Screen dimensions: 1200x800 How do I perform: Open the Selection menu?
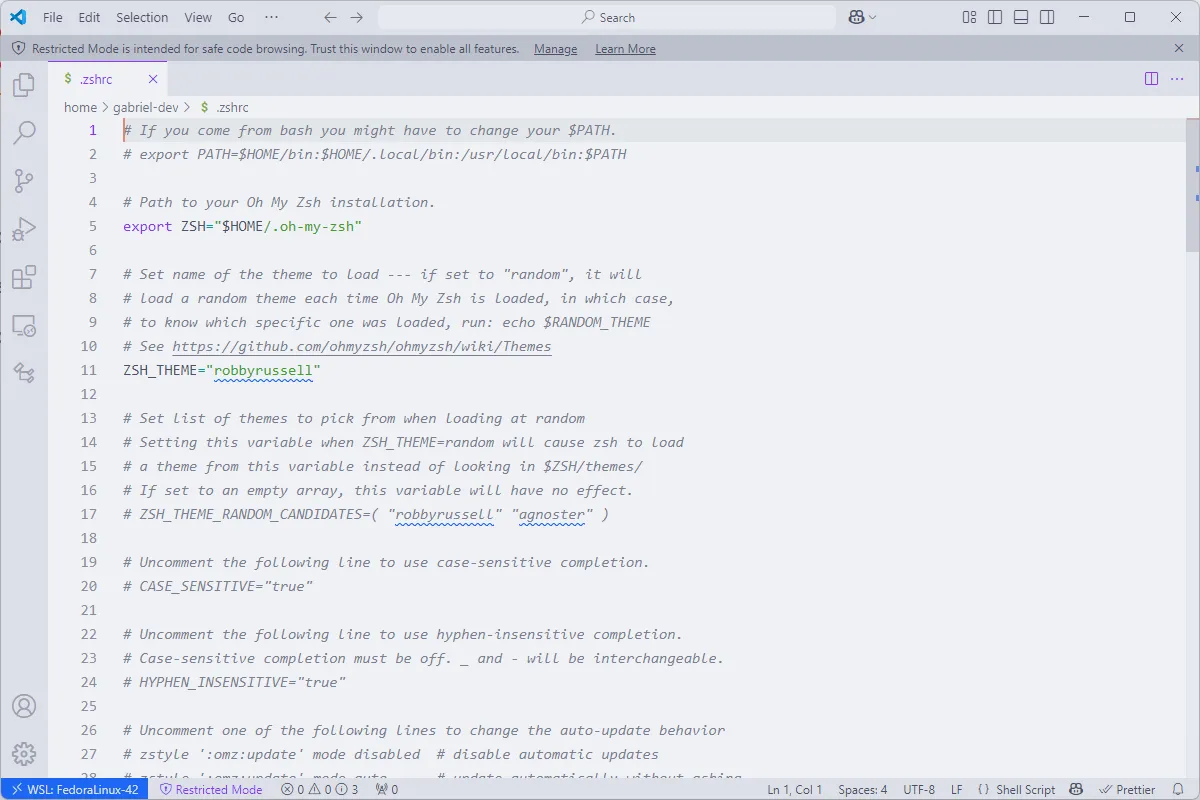click(x=142, y=17)
